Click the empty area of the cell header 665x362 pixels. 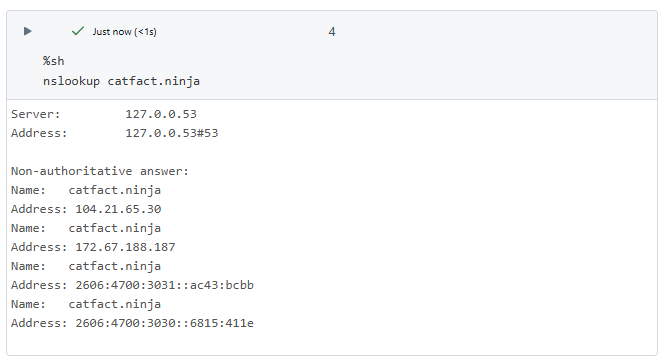coord(488,32)
